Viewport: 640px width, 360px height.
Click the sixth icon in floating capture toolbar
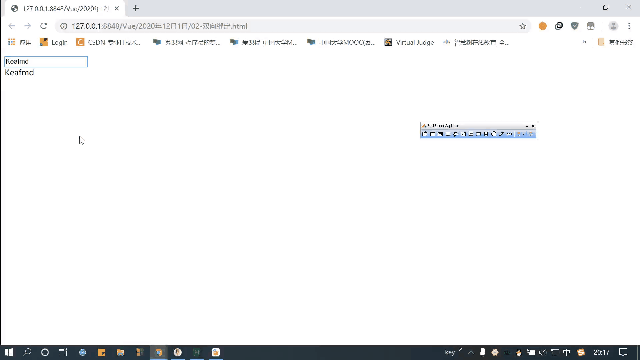coord(463,134)
